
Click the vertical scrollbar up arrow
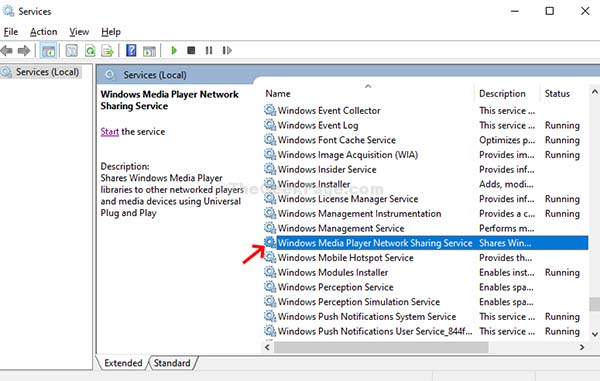coord(595,92)
